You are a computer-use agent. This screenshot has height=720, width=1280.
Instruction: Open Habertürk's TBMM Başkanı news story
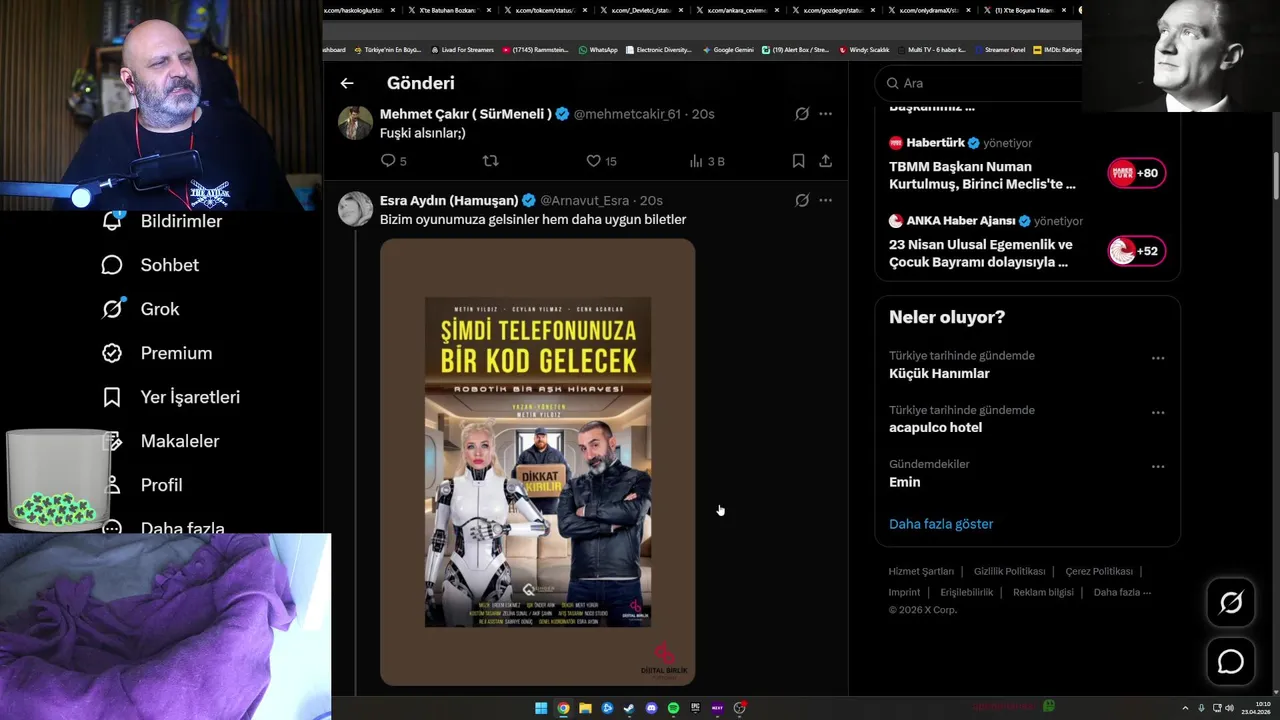(982, 175)
